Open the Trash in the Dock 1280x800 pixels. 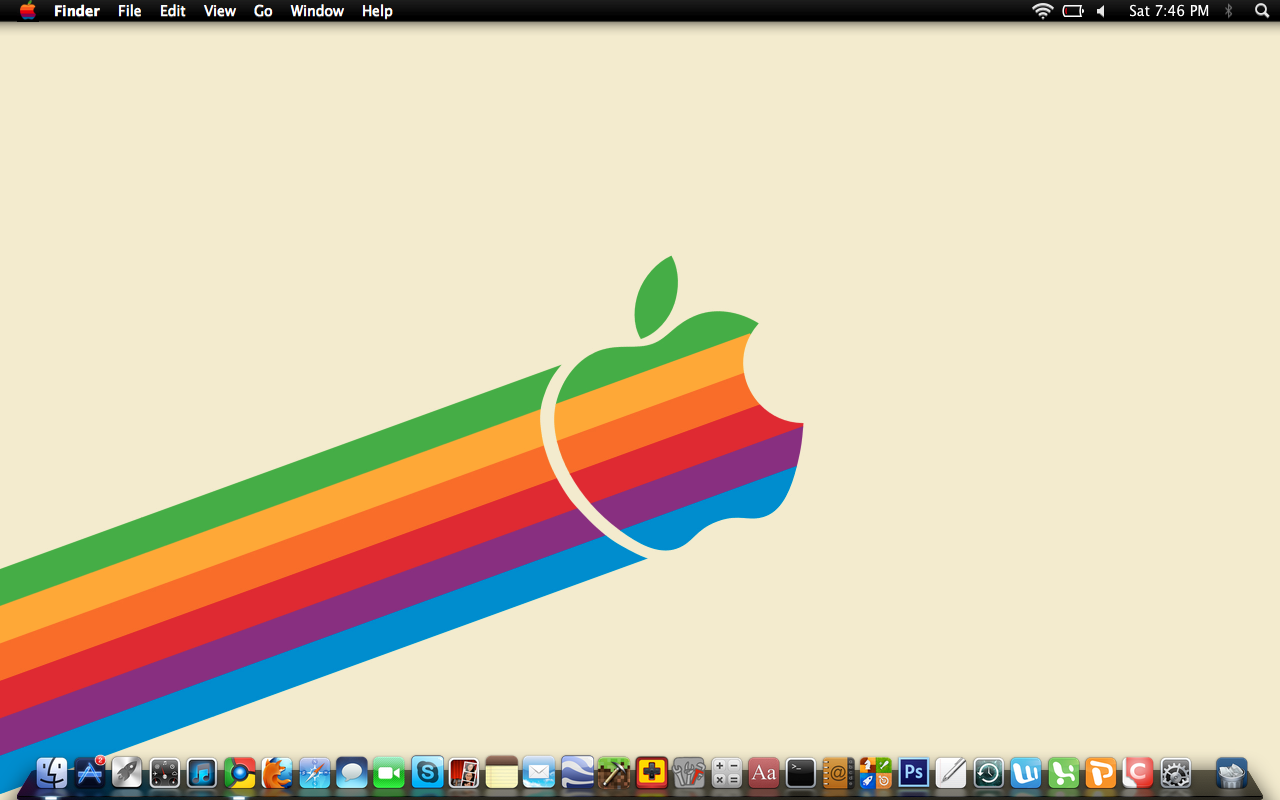click(1232, 773)
